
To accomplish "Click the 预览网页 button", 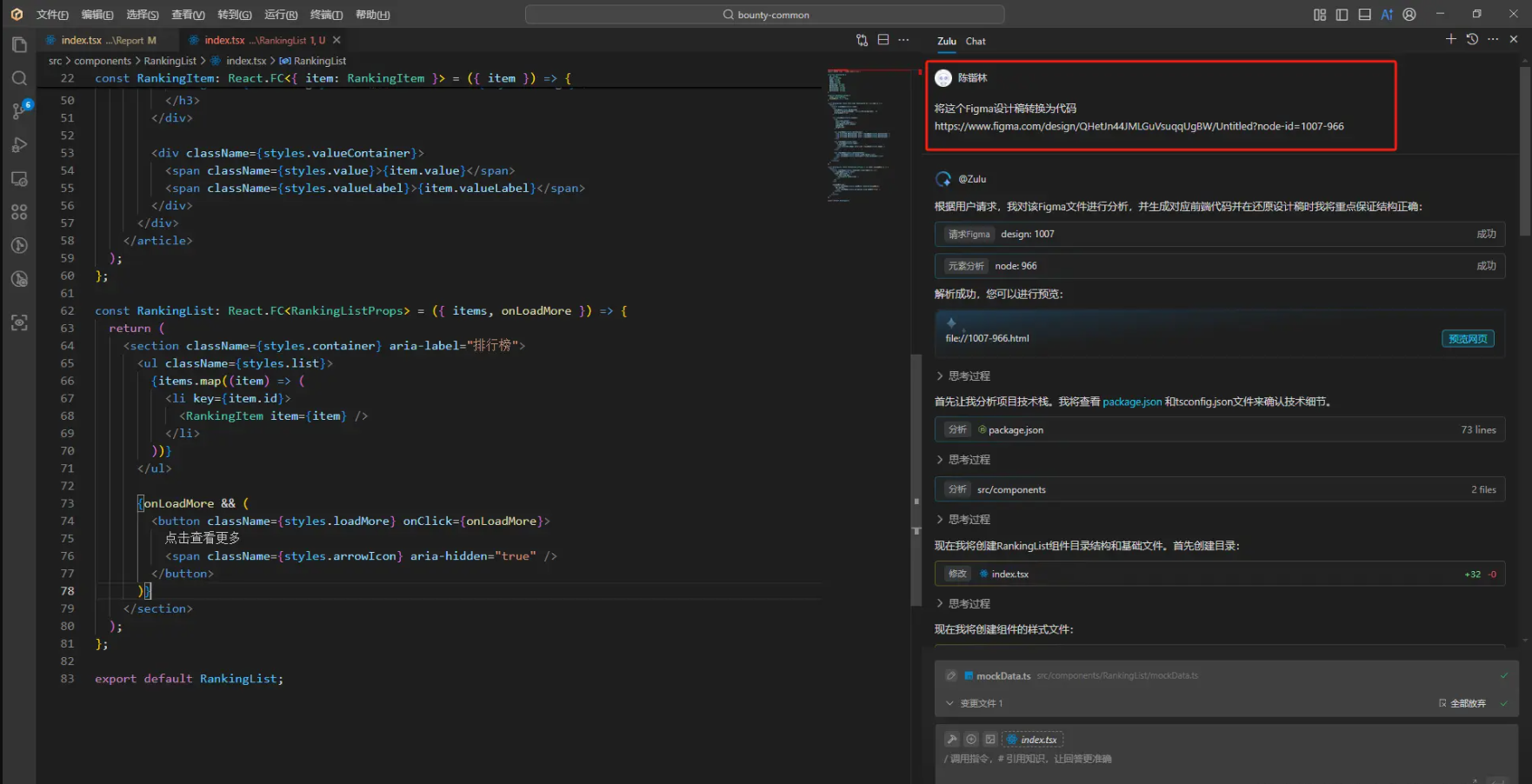I will click(x=1468, y=339).
